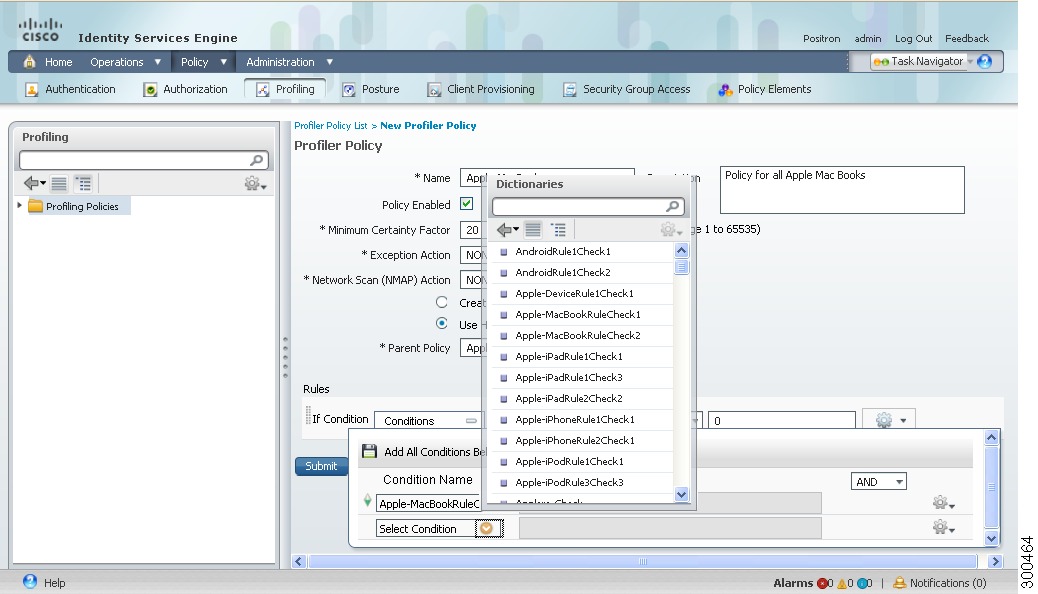This screenshot has height=594, width=1038.
Task: Open the Posture tab
Action: (371, 89)
